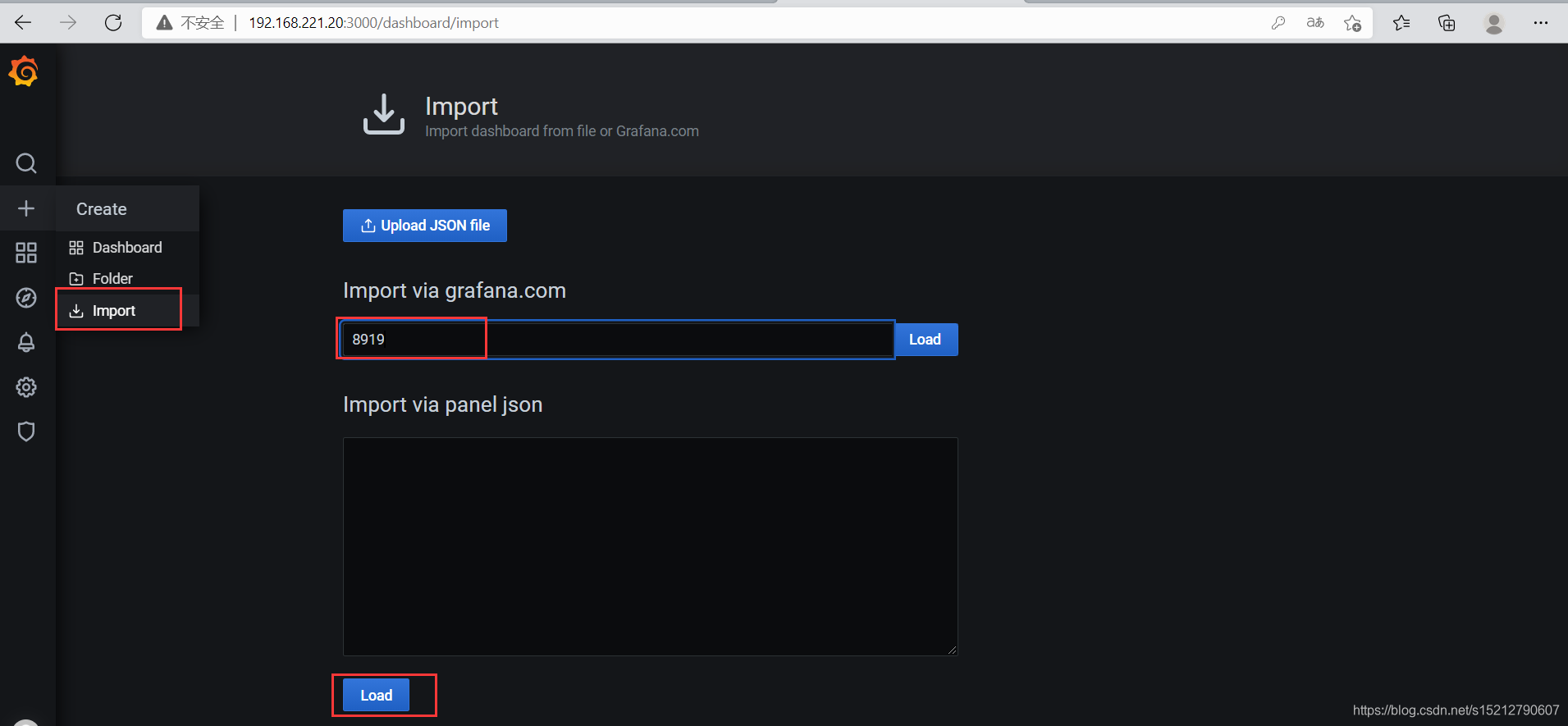Click inside the panel json text area
This screenshot has height=726, width=1568.
650,546
